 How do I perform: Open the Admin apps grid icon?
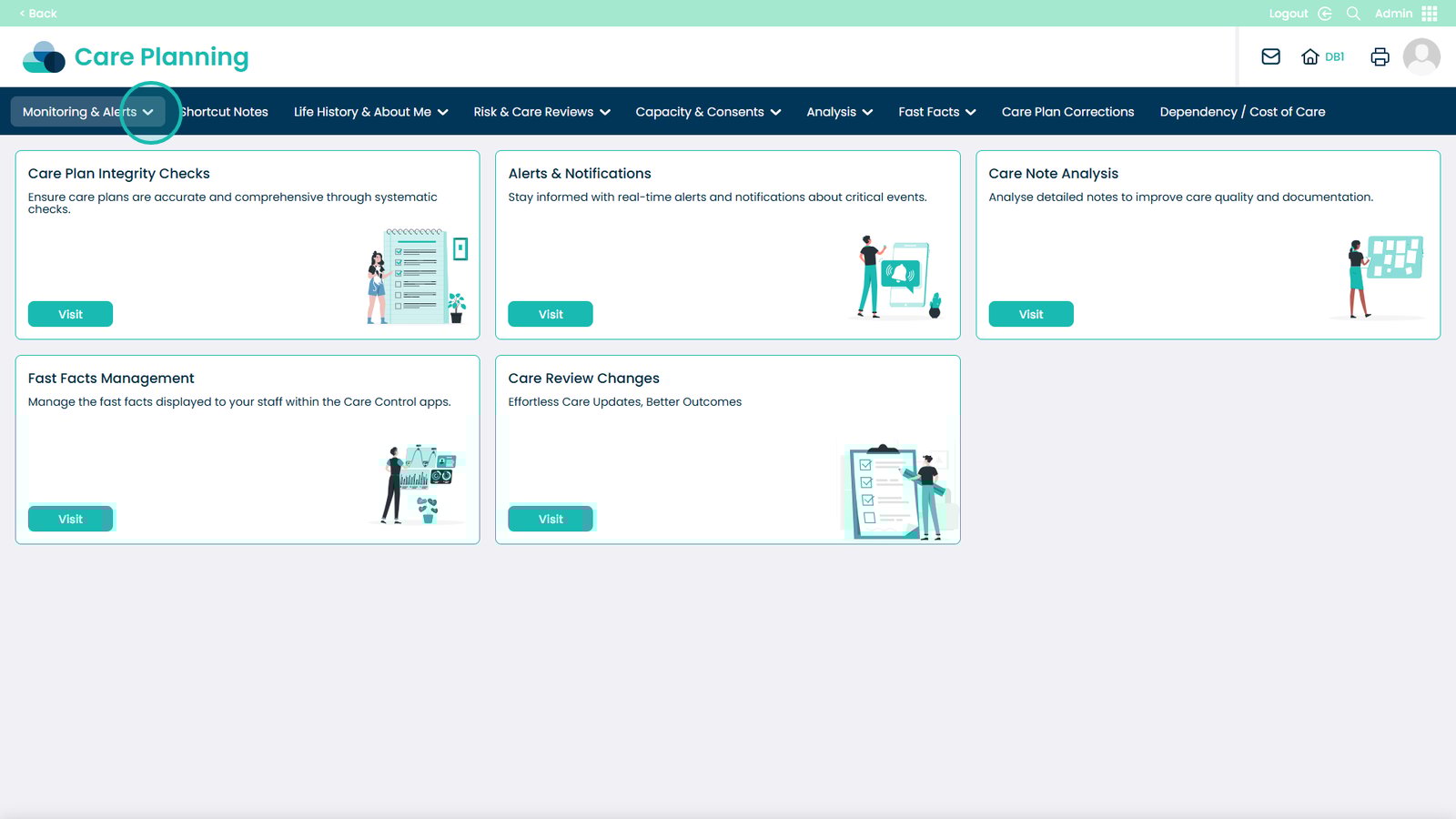point(1430,14)
